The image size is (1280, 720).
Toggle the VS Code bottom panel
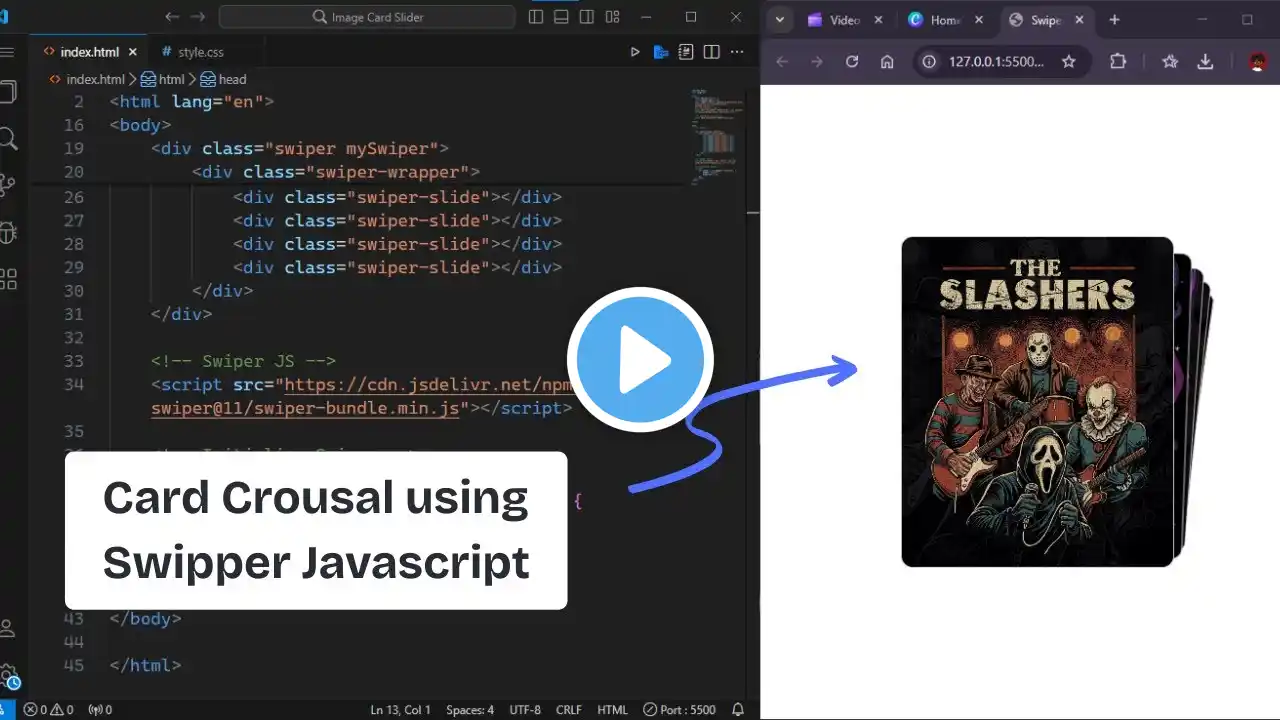pyautogui.click(x=561, y=17)
